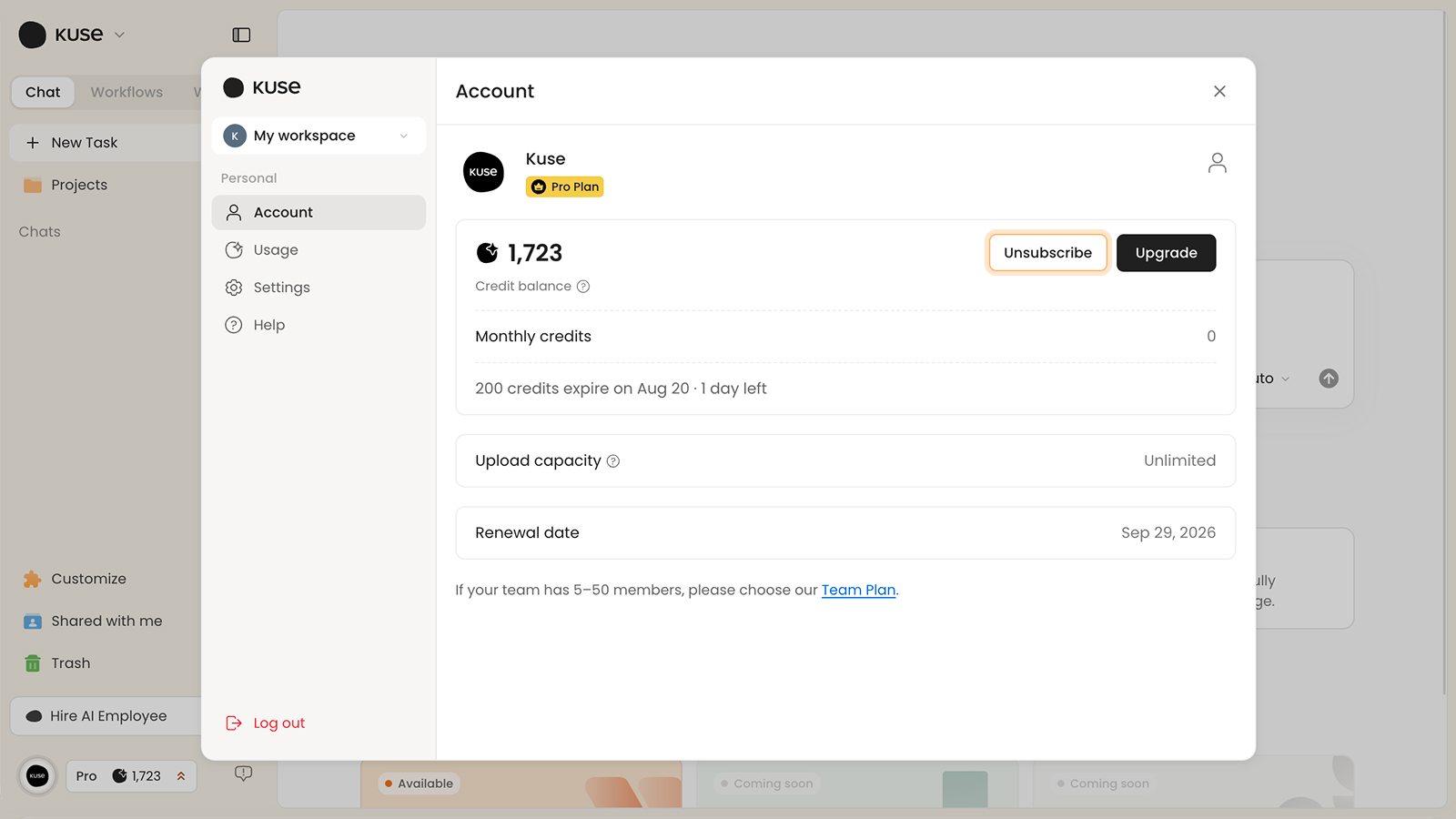Image resolution: width=1456 pixels, height=819 pixels.
Task: Click the Available card in the background
Action: point(521,784)
